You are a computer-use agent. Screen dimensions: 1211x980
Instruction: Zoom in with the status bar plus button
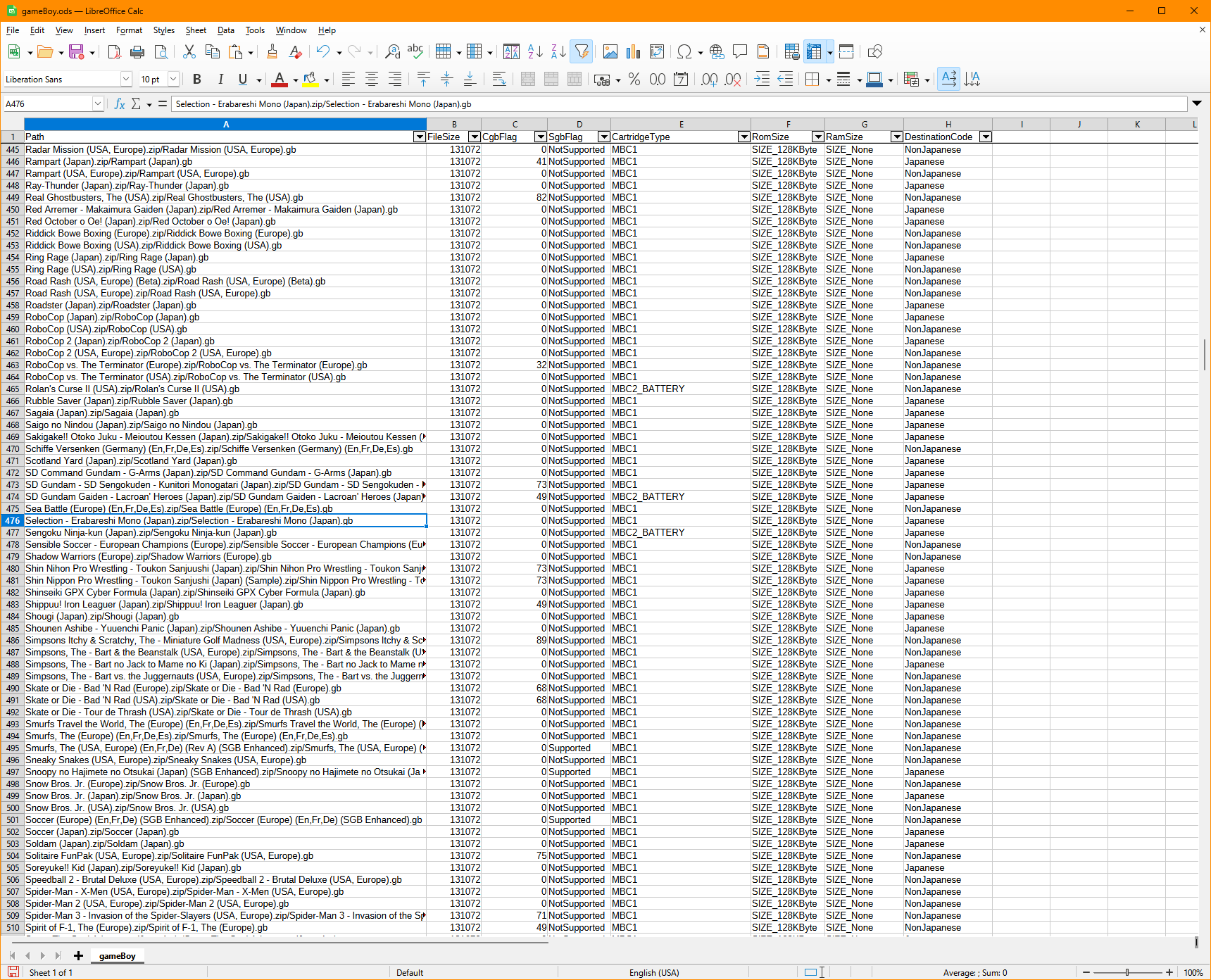click(x=1169, y=972)
